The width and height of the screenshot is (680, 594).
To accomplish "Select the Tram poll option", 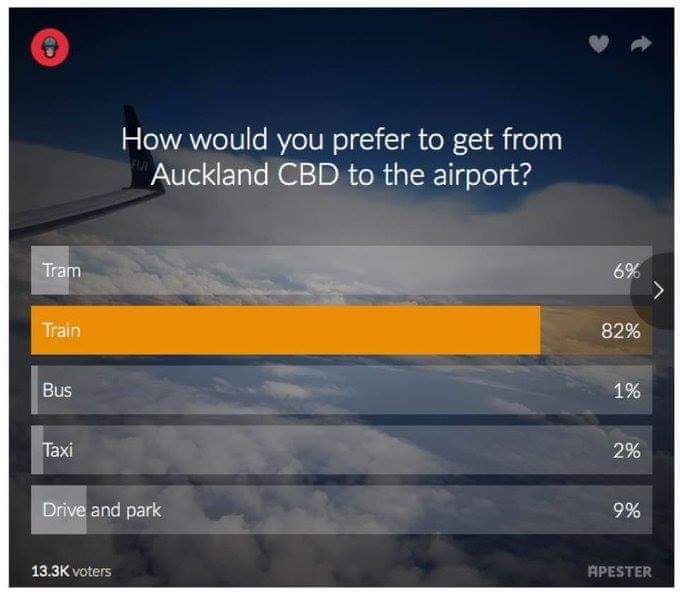I will point(341,270).
